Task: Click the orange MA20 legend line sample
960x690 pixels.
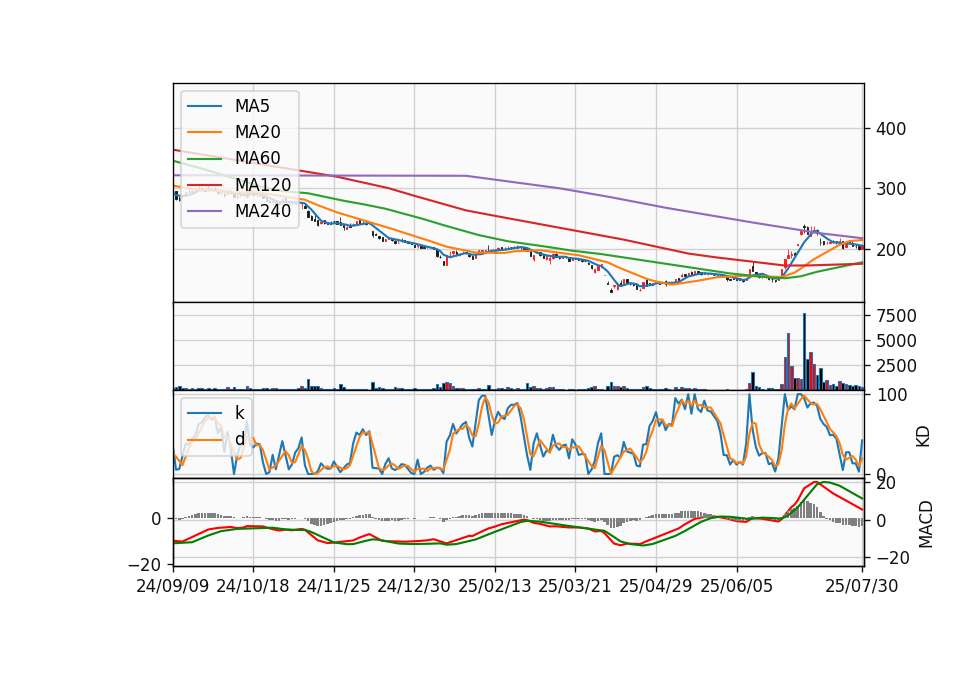Action: (x=204, y=133)
